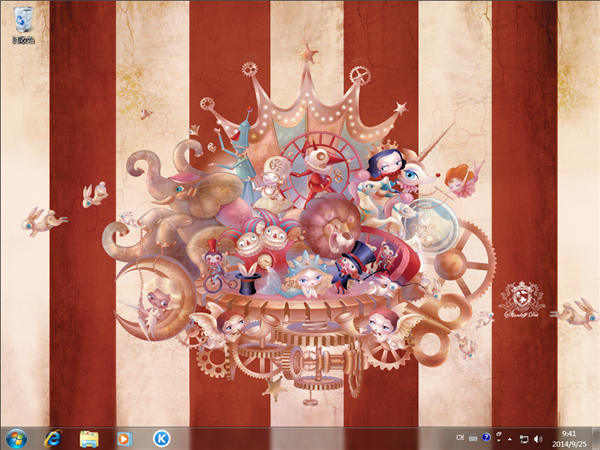This screenshot has width=600, height=450.
Task: Click the 9:41 clock time
Action: (569, 433)
